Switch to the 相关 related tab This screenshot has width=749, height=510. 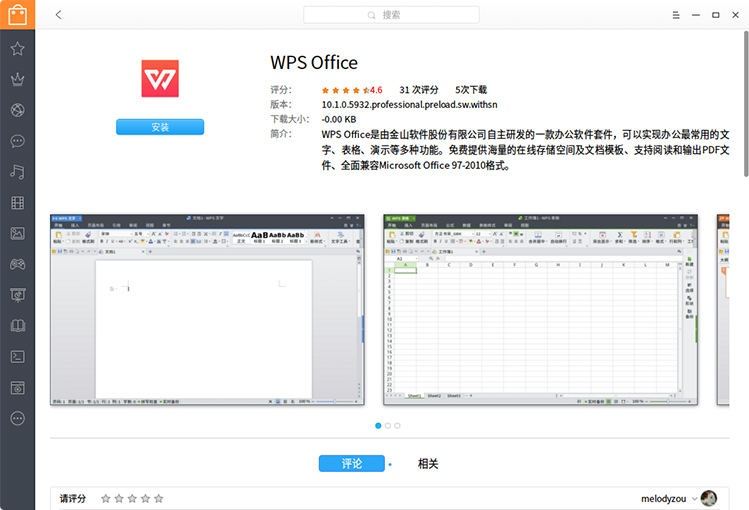(428, 464)
